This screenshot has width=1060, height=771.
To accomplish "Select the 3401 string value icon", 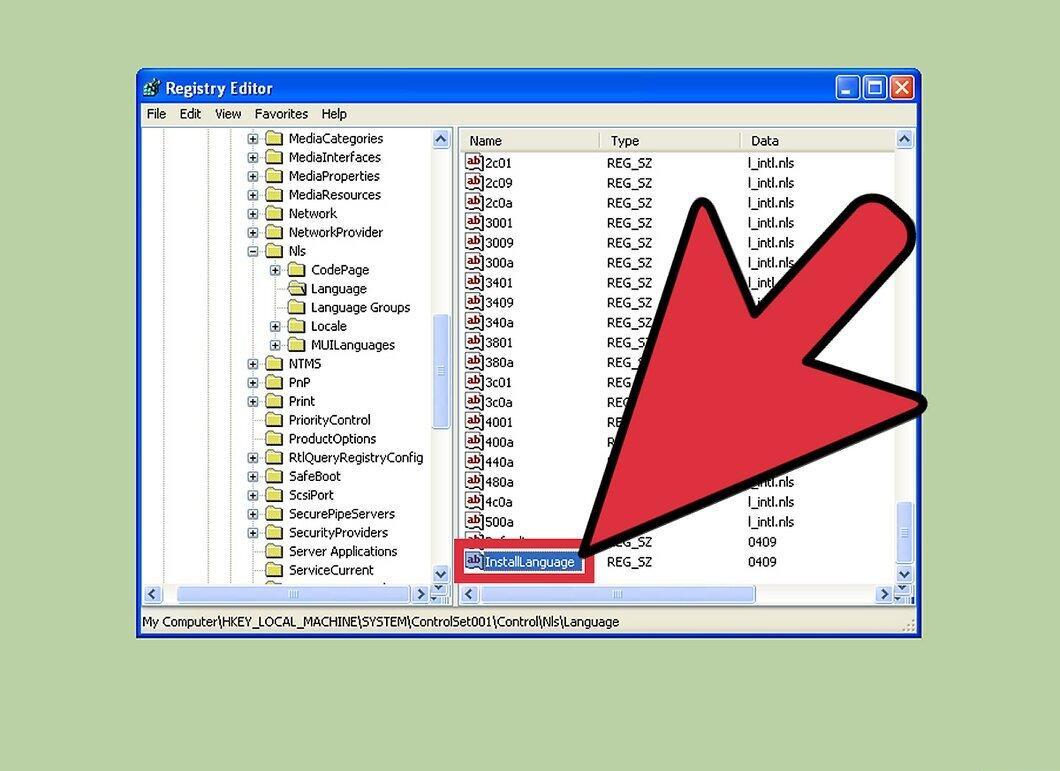I will pos(474,282).
